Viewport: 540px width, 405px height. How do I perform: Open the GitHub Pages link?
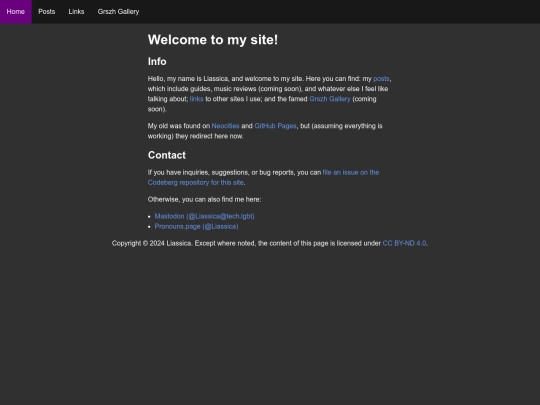click(276, 126)
